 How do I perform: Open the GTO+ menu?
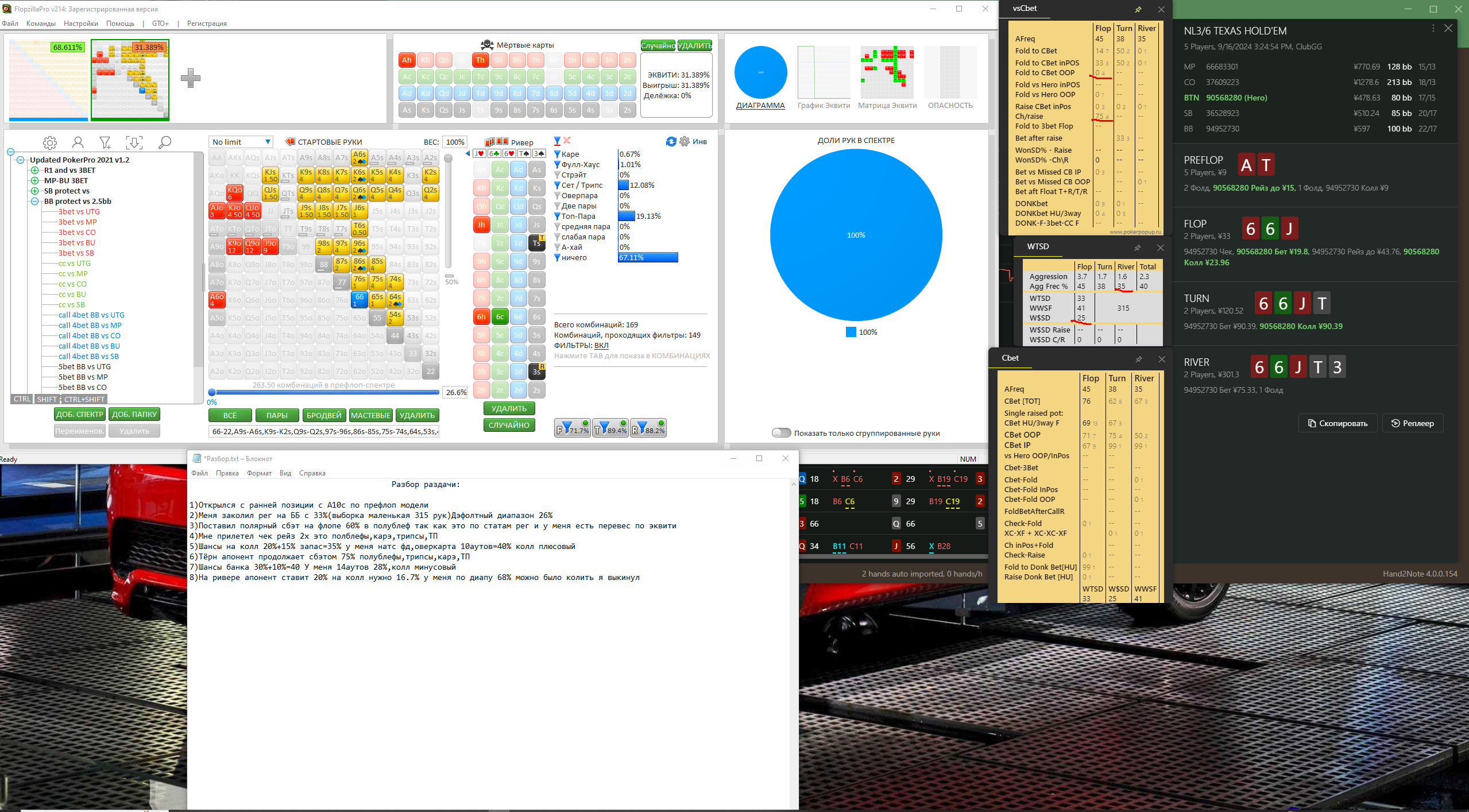coord(160,24)
